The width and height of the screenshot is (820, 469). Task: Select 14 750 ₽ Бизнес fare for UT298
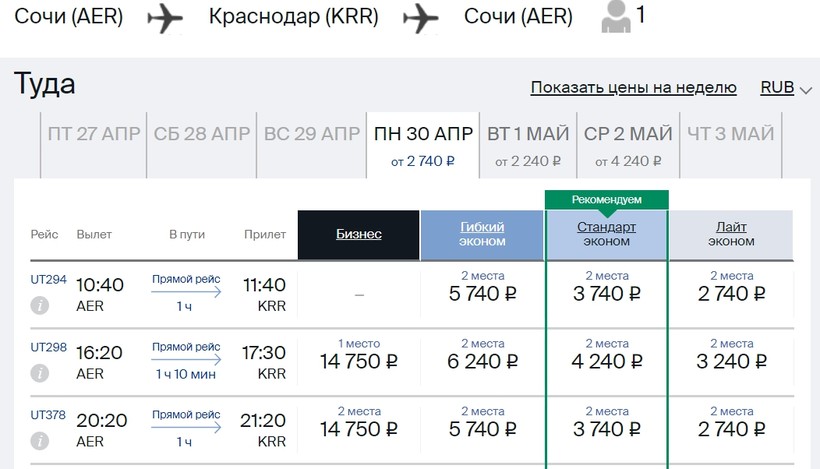tap(358, 361)
